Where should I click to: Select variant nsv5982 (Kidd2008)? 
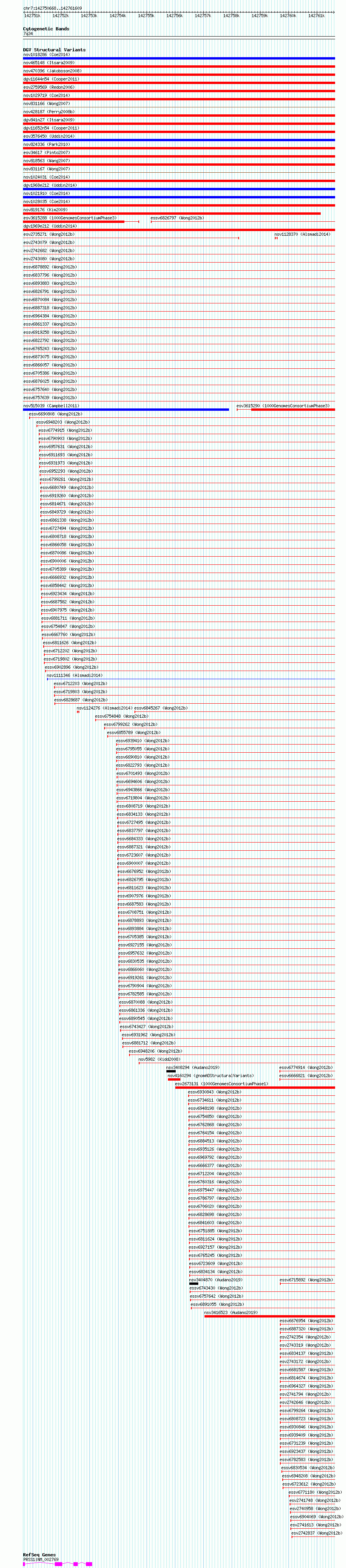coord(159,1060)
